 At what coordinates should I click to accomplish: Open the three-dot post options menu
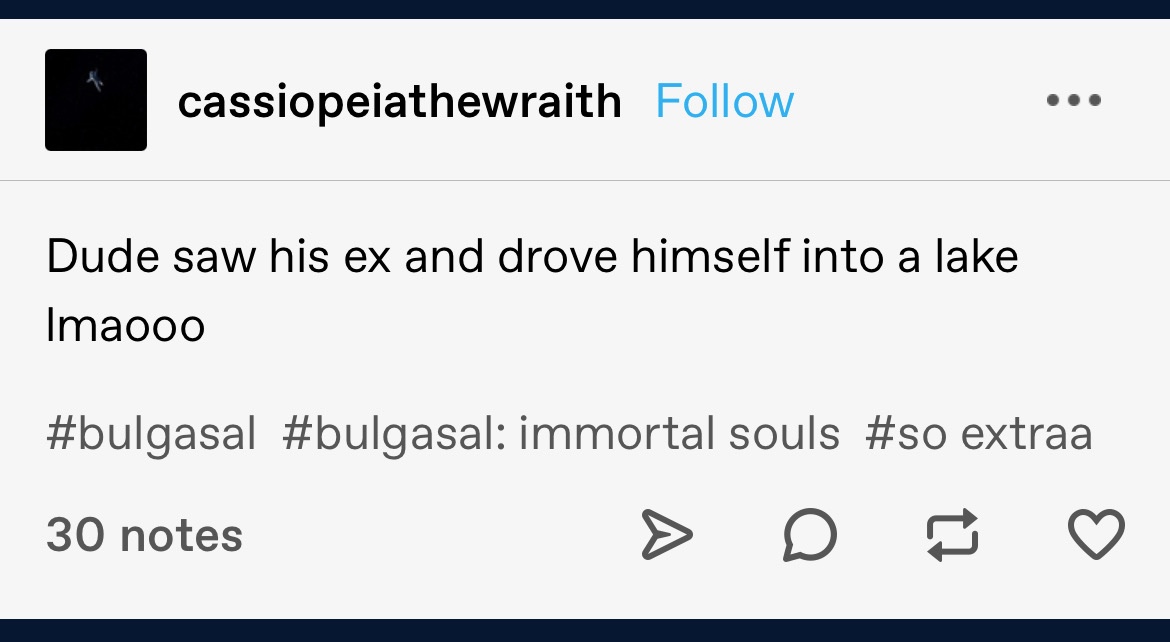click(x=1073, y=101)
